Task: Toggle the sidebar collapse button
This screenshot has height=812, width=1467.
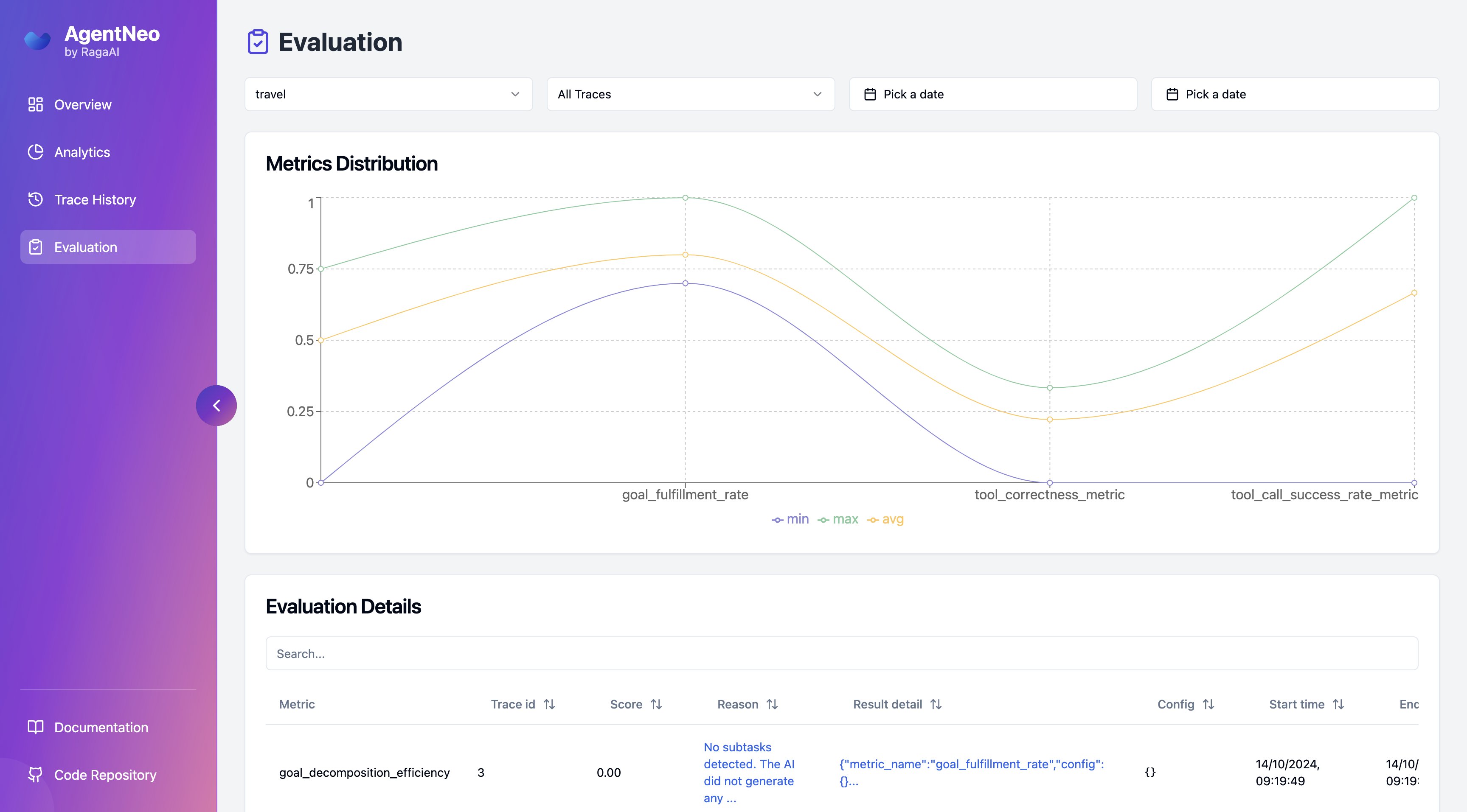Action: point(217,405)
